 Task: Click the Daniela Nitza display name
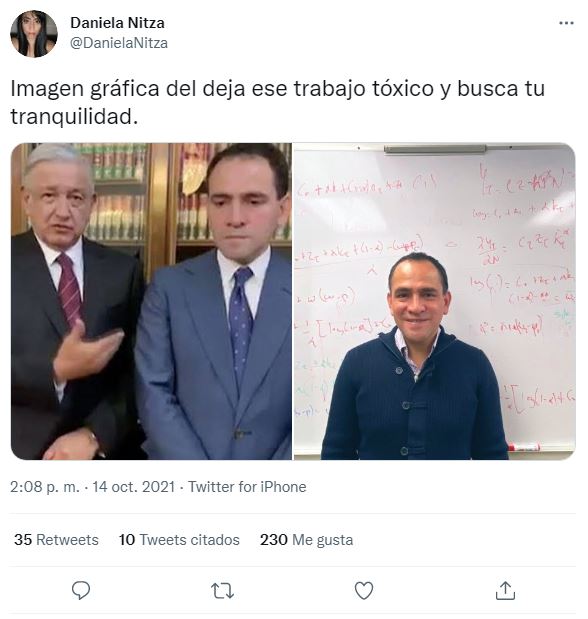pyautogui.click(x=117, y=23)
